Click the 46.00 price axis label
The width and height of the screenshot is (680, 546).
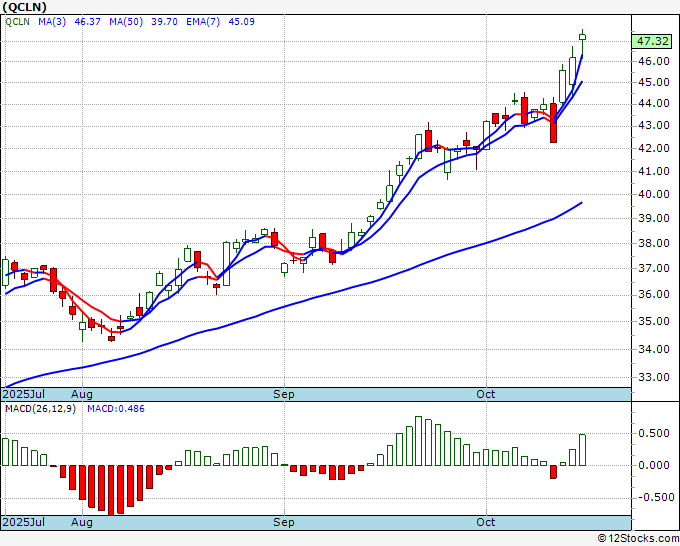654,61
